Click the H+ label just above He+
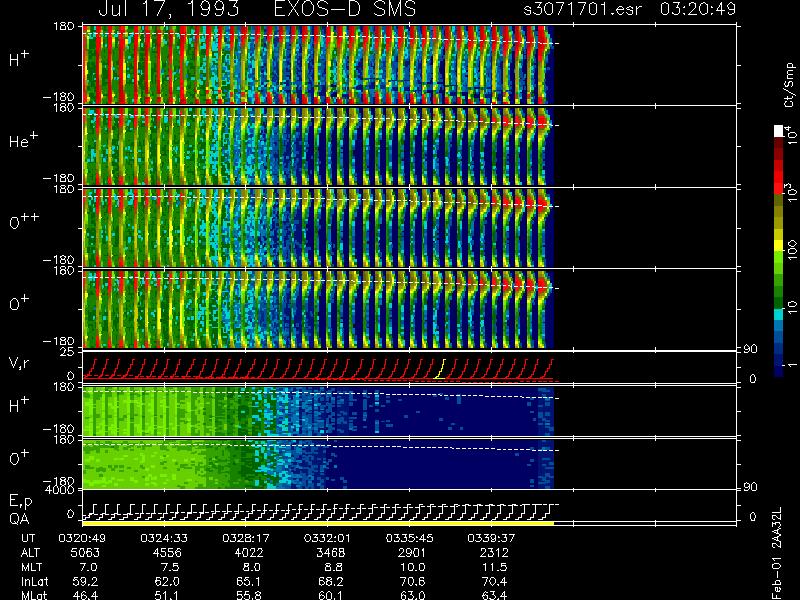800x600 pixels. tap(19, 59)
